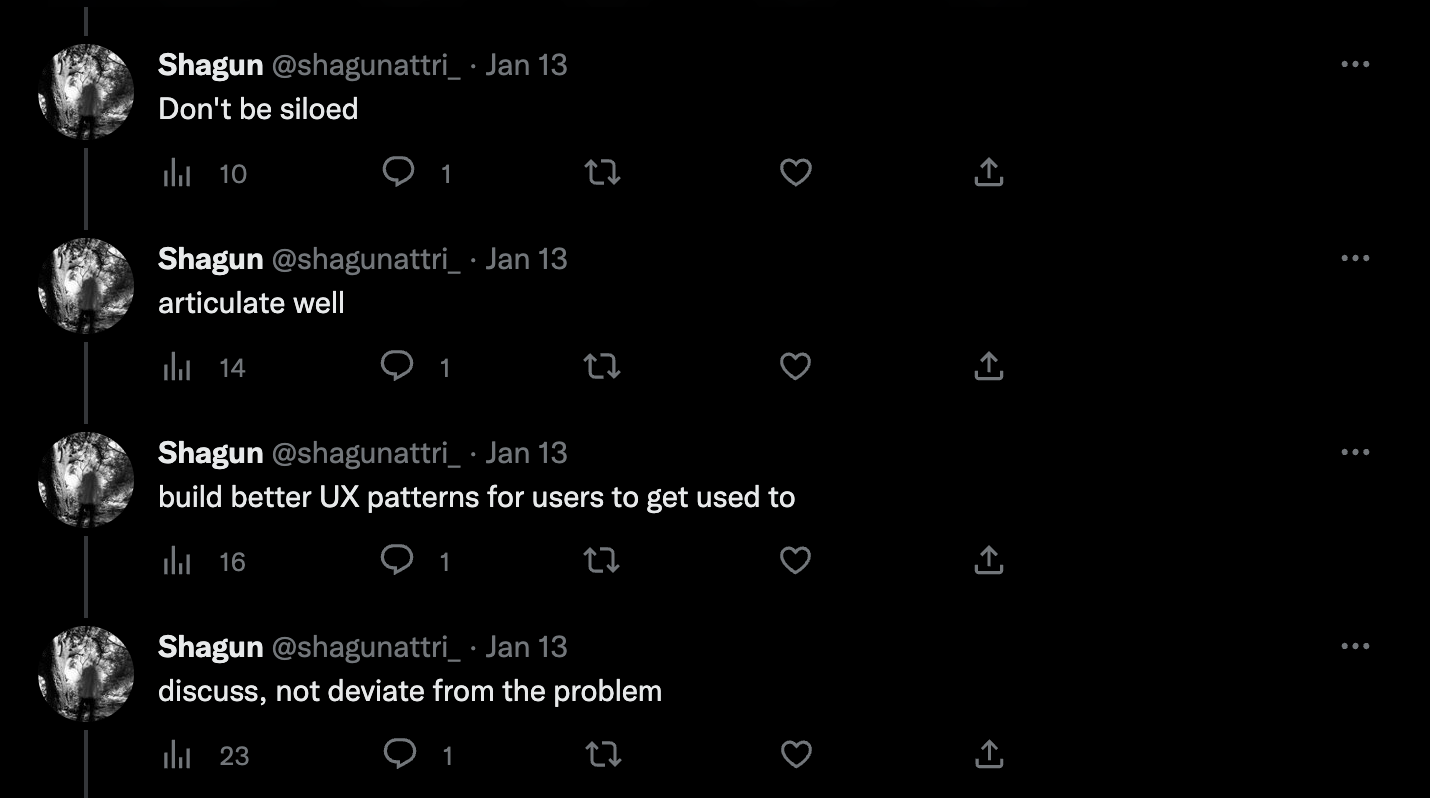Image resolution: width=1430 pixels, height=798 pixels.
Task: Like the "discuss, not deviate" tweet
Action: (796, 755)
